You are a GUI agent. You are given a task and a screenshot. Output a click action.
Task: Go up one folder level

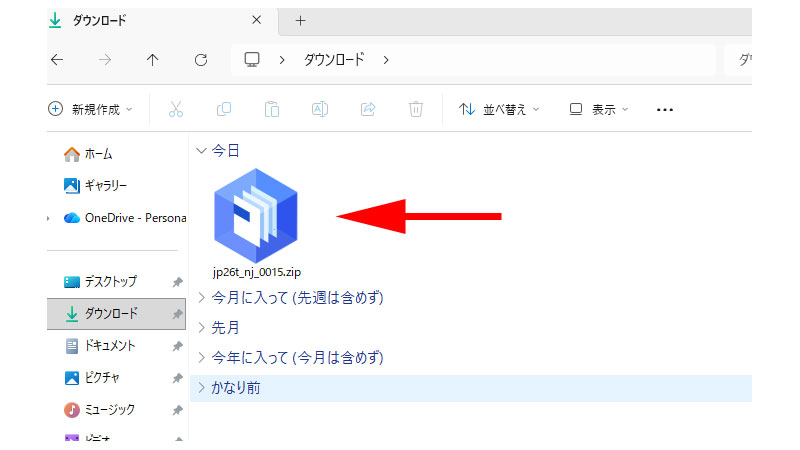coord(153,60)
